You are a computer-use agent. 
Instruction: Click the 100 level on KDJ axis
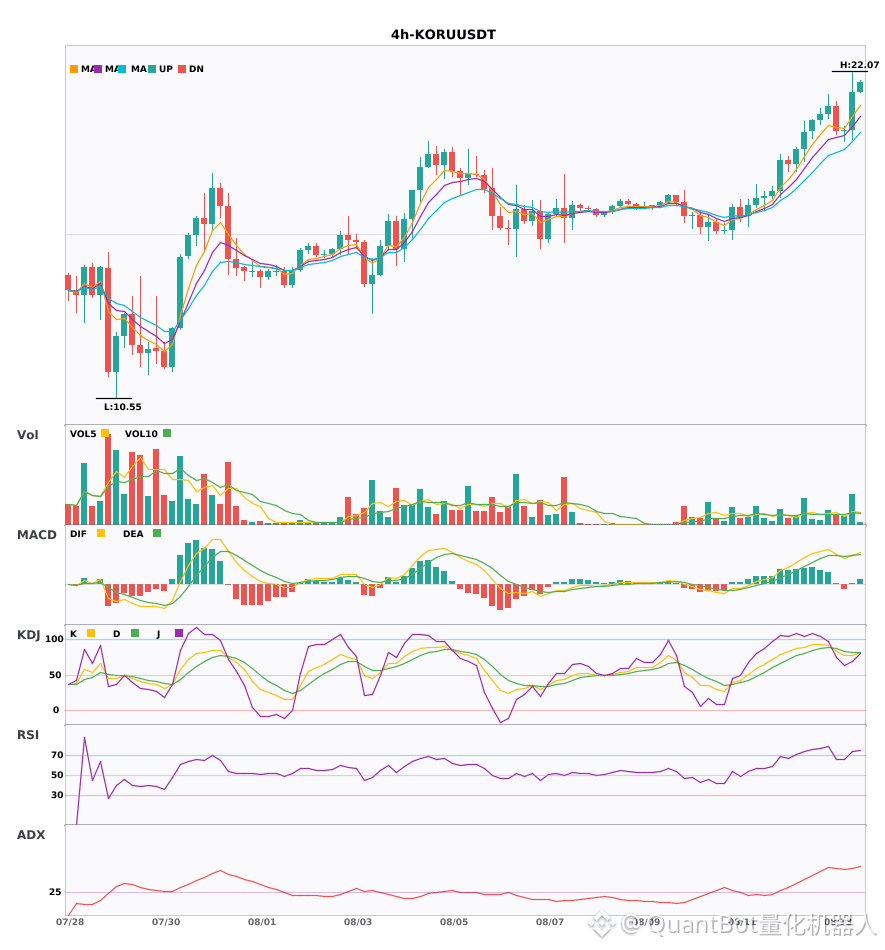pyautogui.click(x=55, y=639)
